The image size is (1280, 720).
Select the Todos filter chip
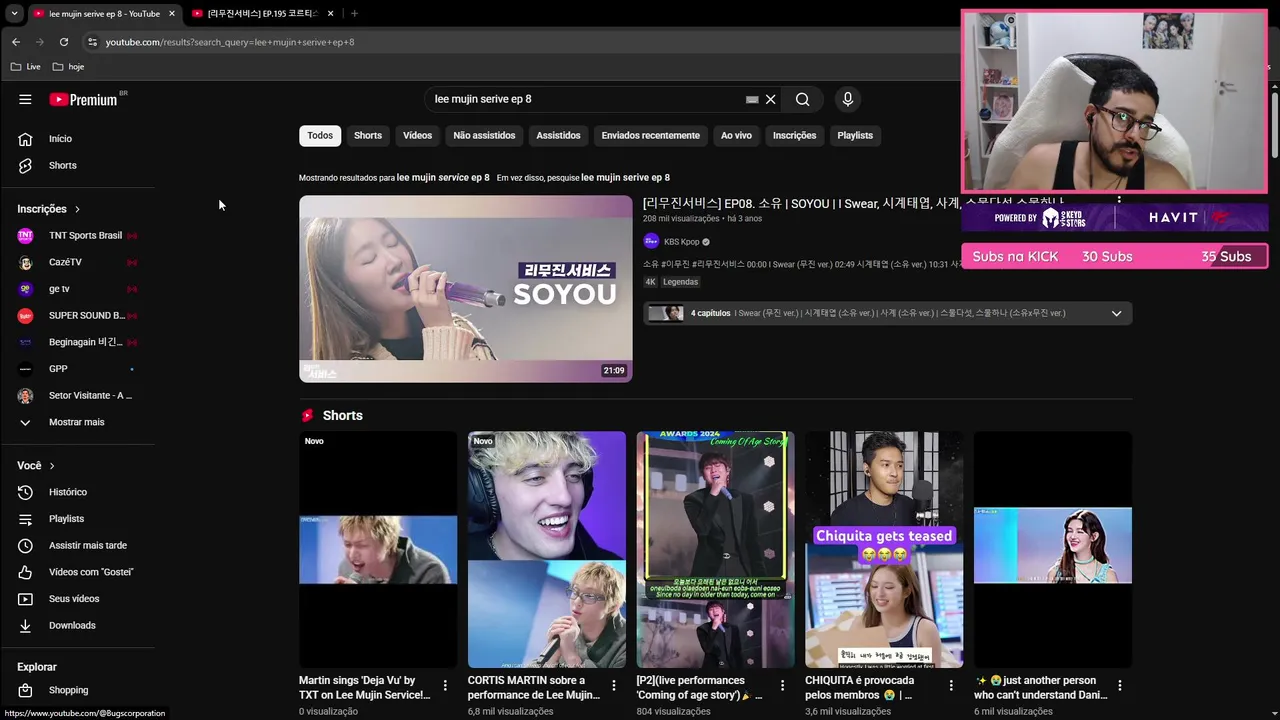pos(320,135)
